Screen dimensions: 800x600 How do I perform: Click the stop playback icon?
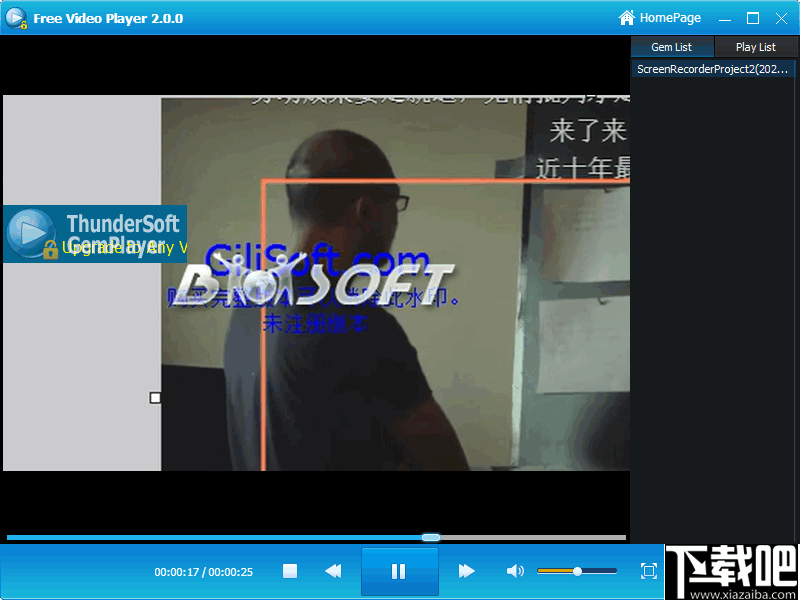(x=289, y=571)
